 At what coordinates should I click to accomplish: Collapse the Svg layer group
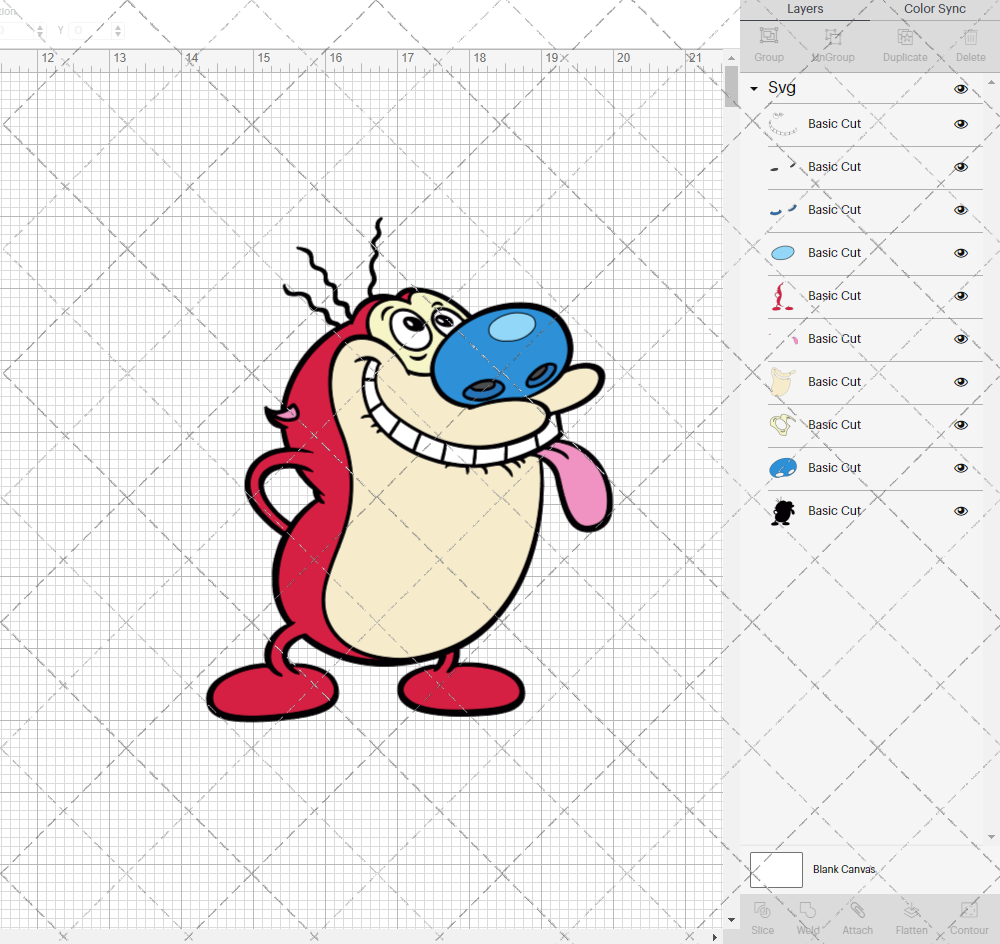click(x=753, y=88)
